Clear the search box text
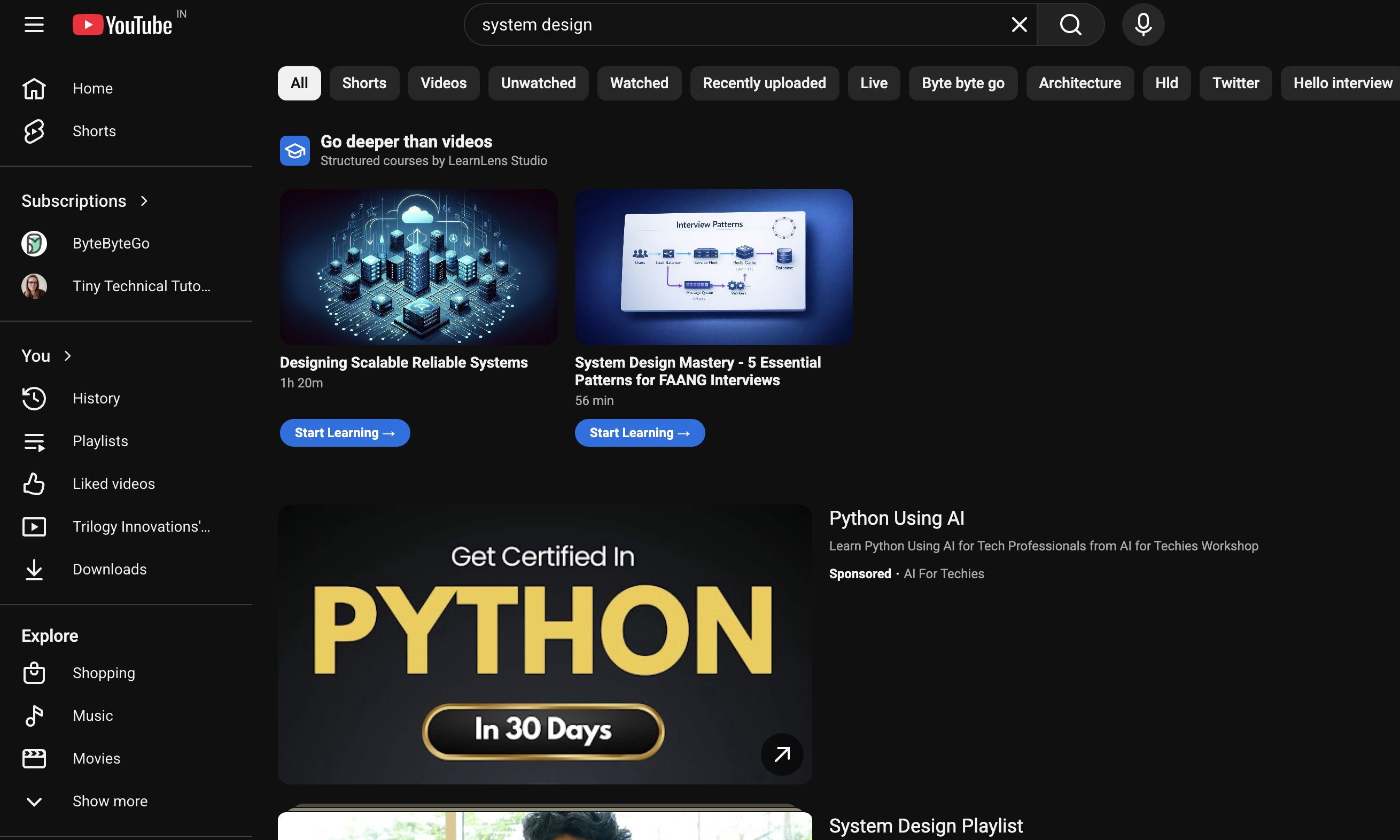Image resolution: width=1400 pixels, height=840 pixels. click(1018, 25)
